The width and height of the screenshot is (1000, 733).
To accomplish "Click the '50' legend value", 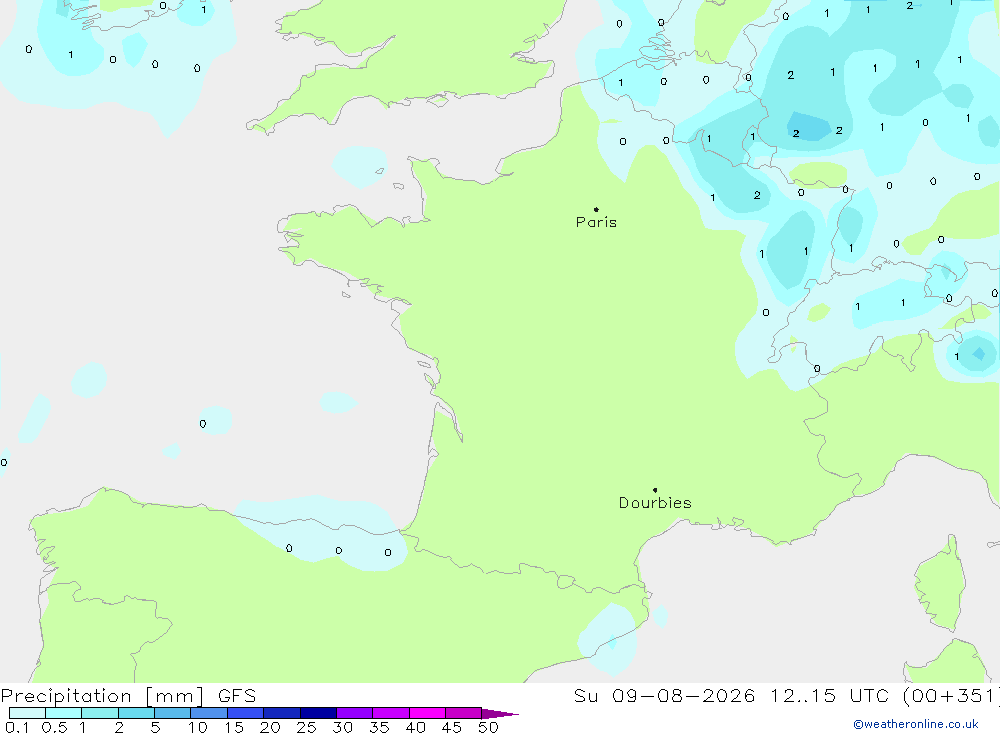I will (488, 727).
